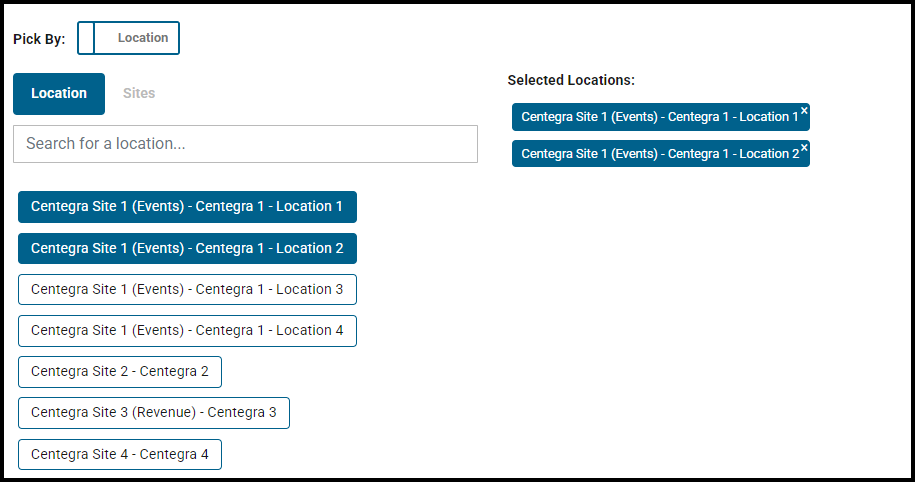915x482 pixels.
Task: Click the 'Location' text inside the Pick By switch
Action: click(x=143, y=38)
